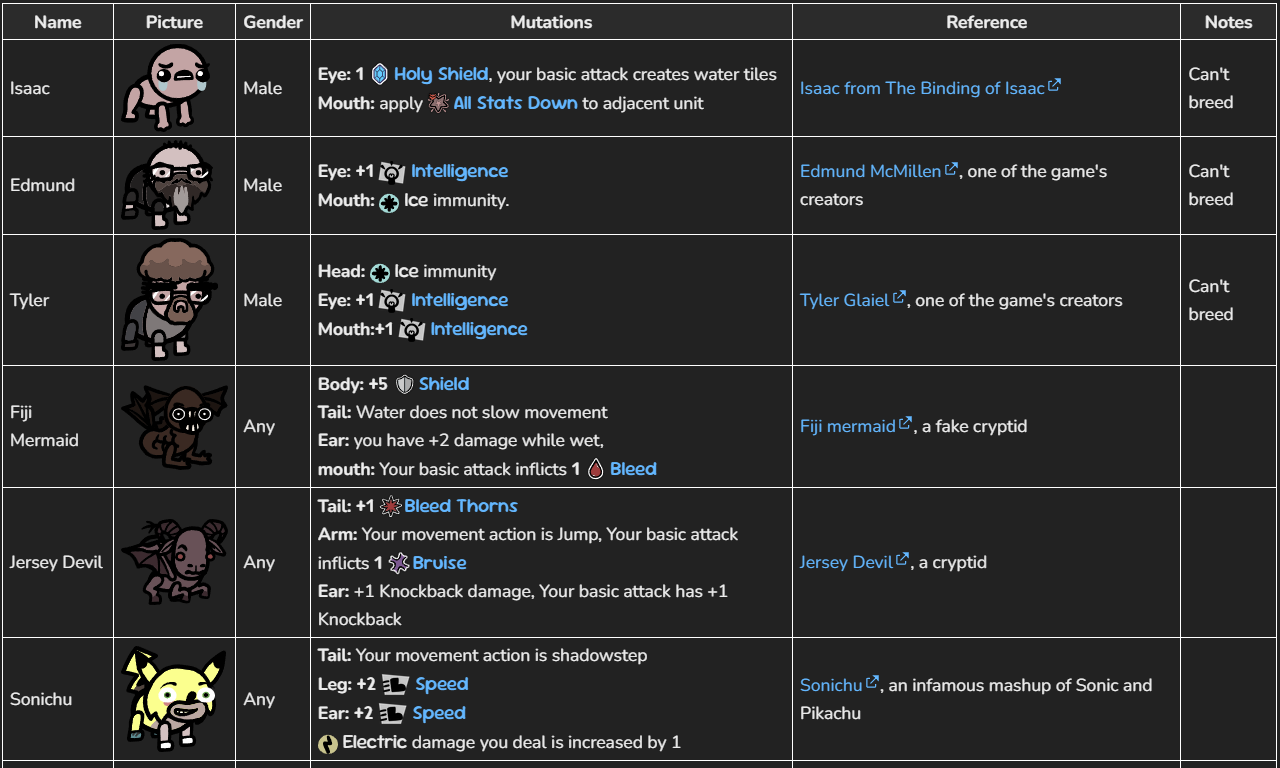The width and height of the screenshot is (1280, 768).
Task: Open the Tyler Glaiel reference link
Action: coord(844,300)
